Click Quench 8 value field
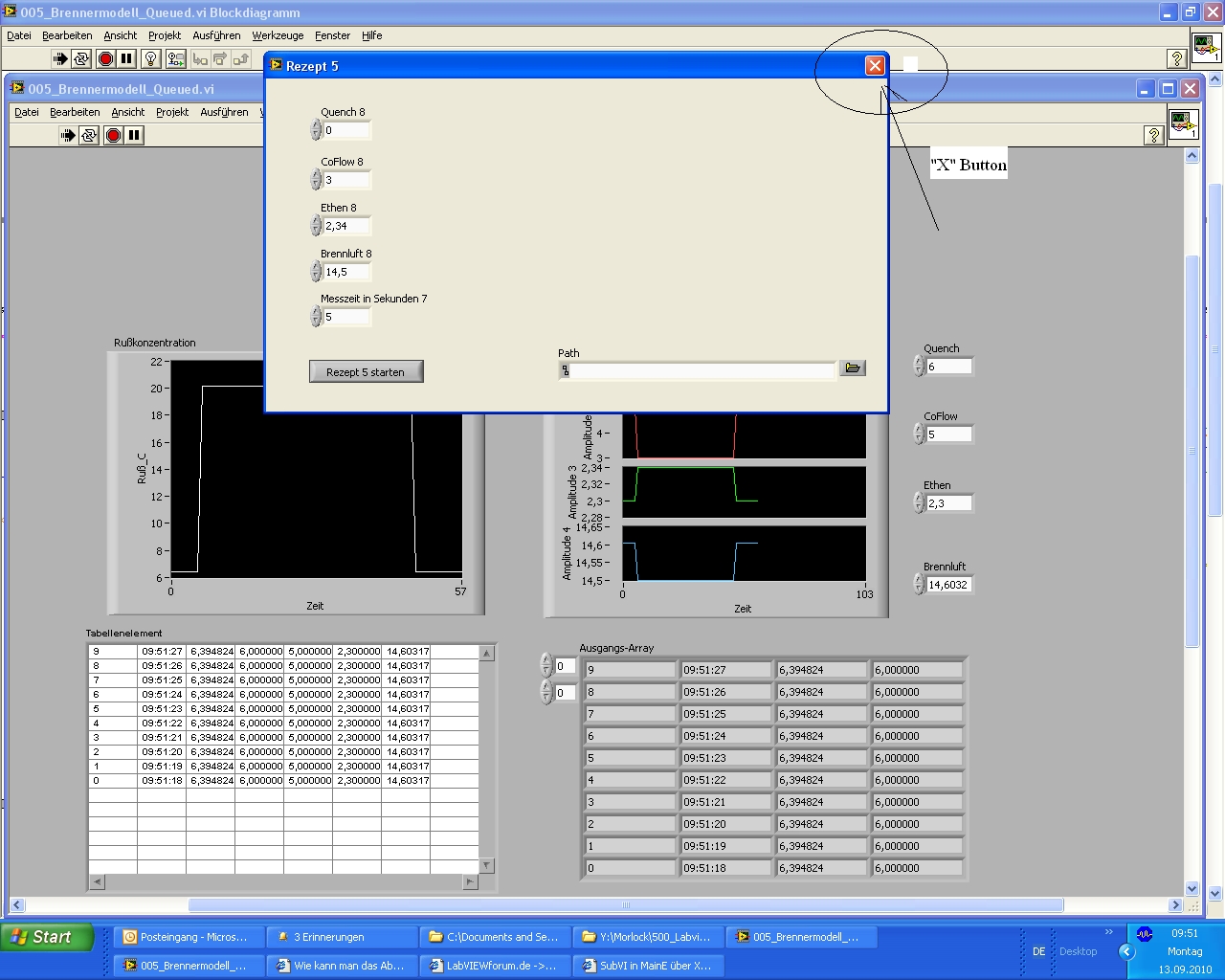This screenshot has width=1225, height=980. pyautogui.click(x=346, y=130)
